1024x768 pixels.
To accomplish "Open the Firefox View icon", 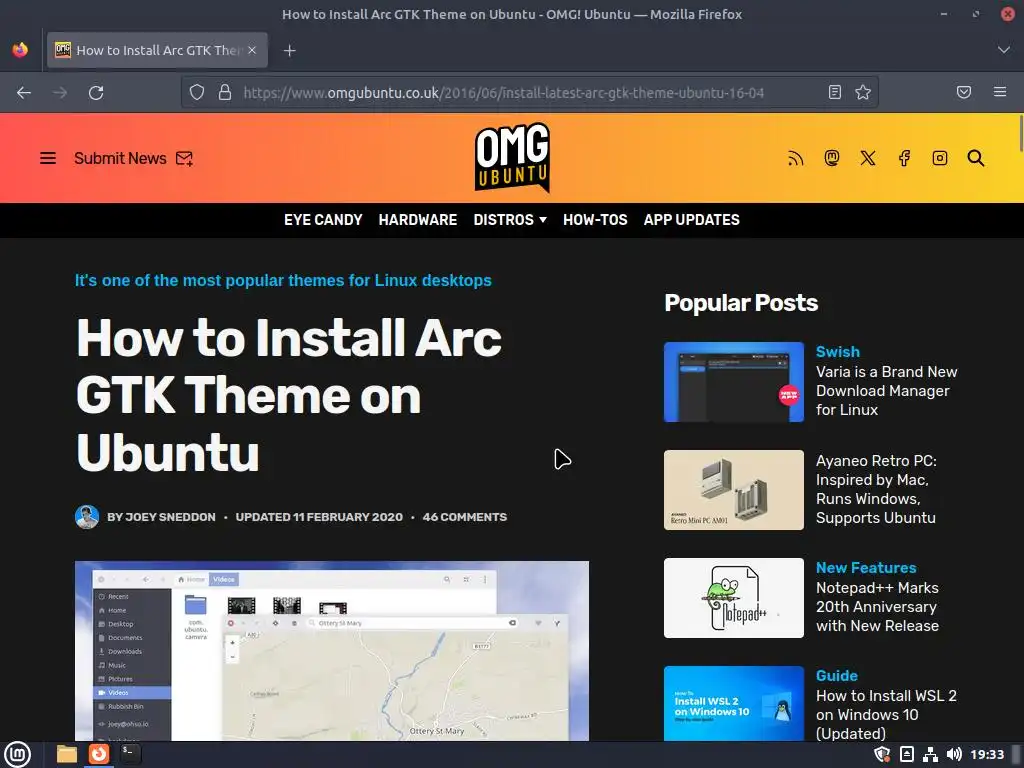I will point(20,50).
